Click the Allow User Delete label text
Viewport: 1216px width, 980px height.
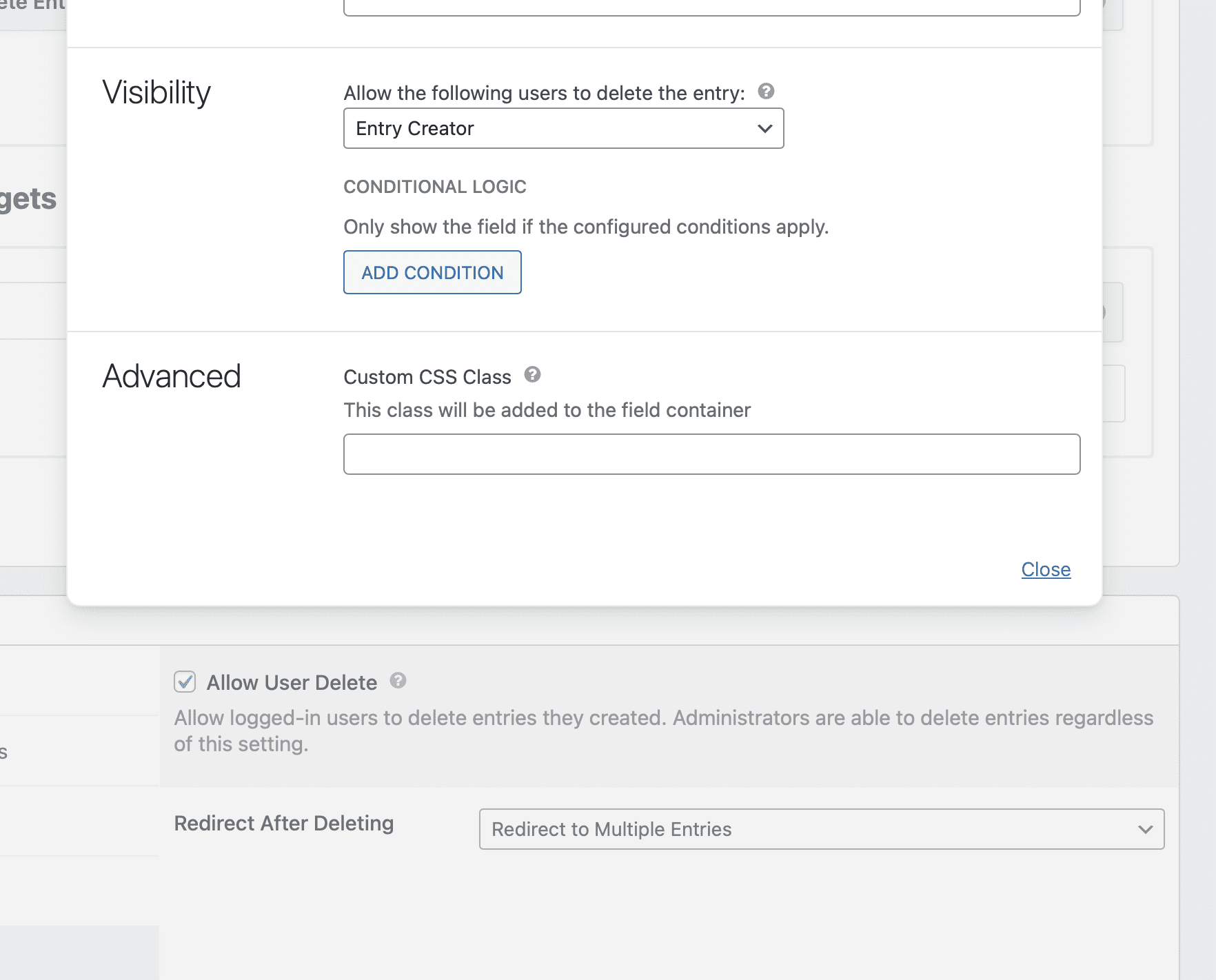292,683
